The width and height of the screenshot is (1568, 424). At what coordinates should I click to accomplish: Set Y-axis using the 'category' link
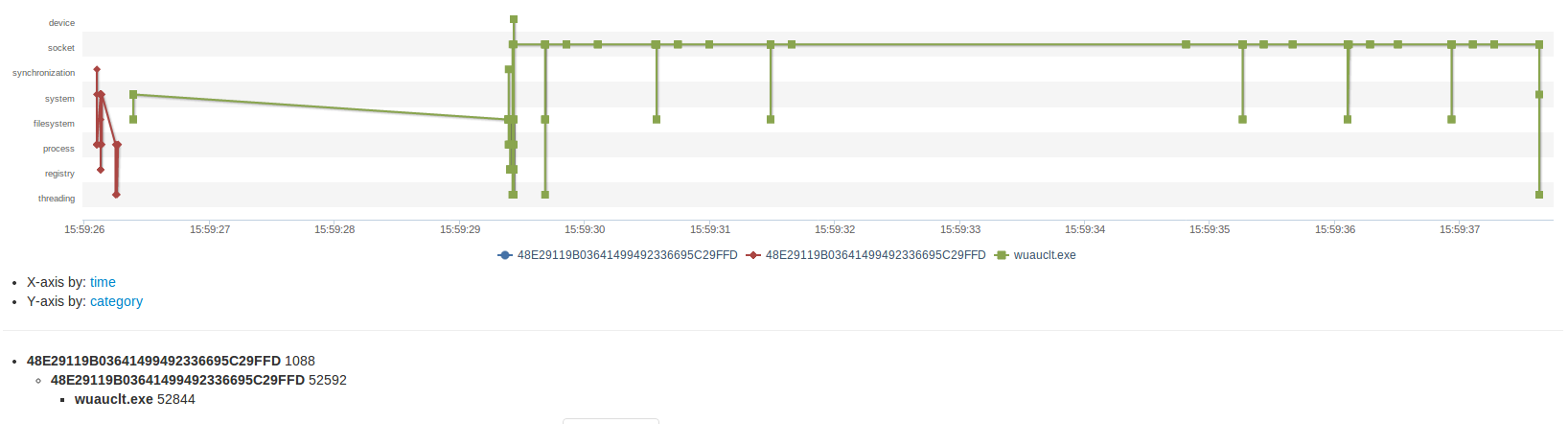point(116,301)
